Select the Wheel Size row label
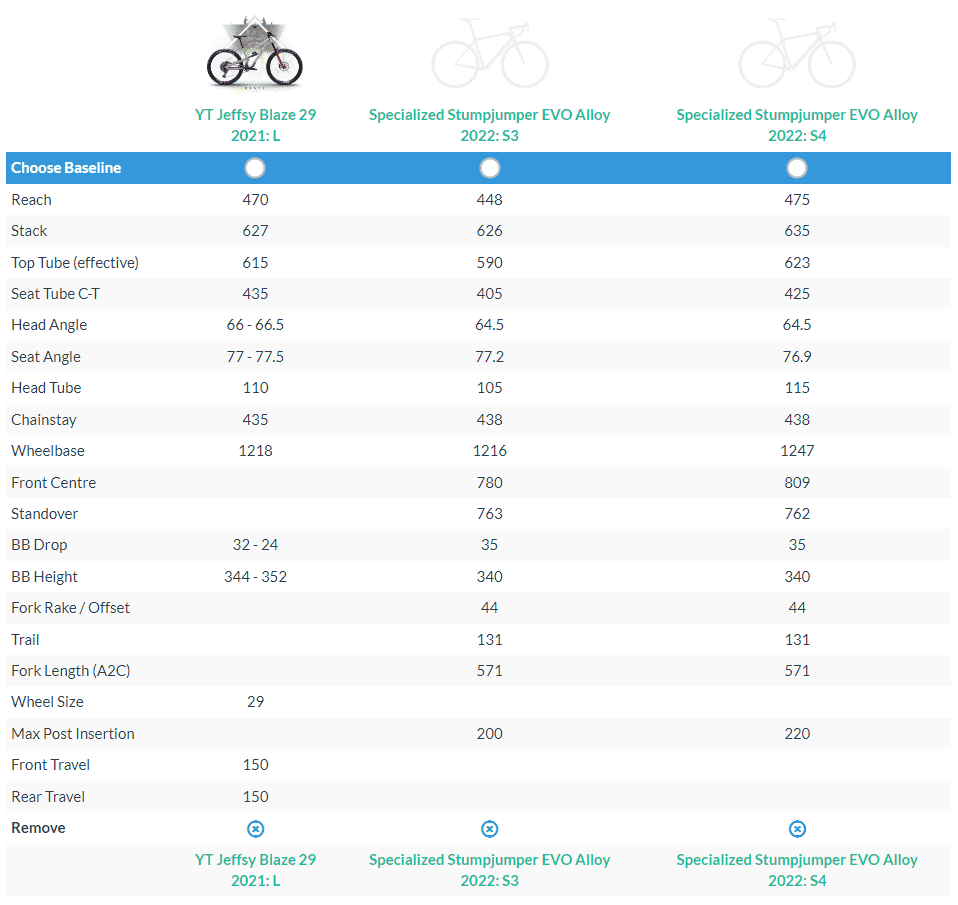Screen dimensions: 958x905 [48, 702]
